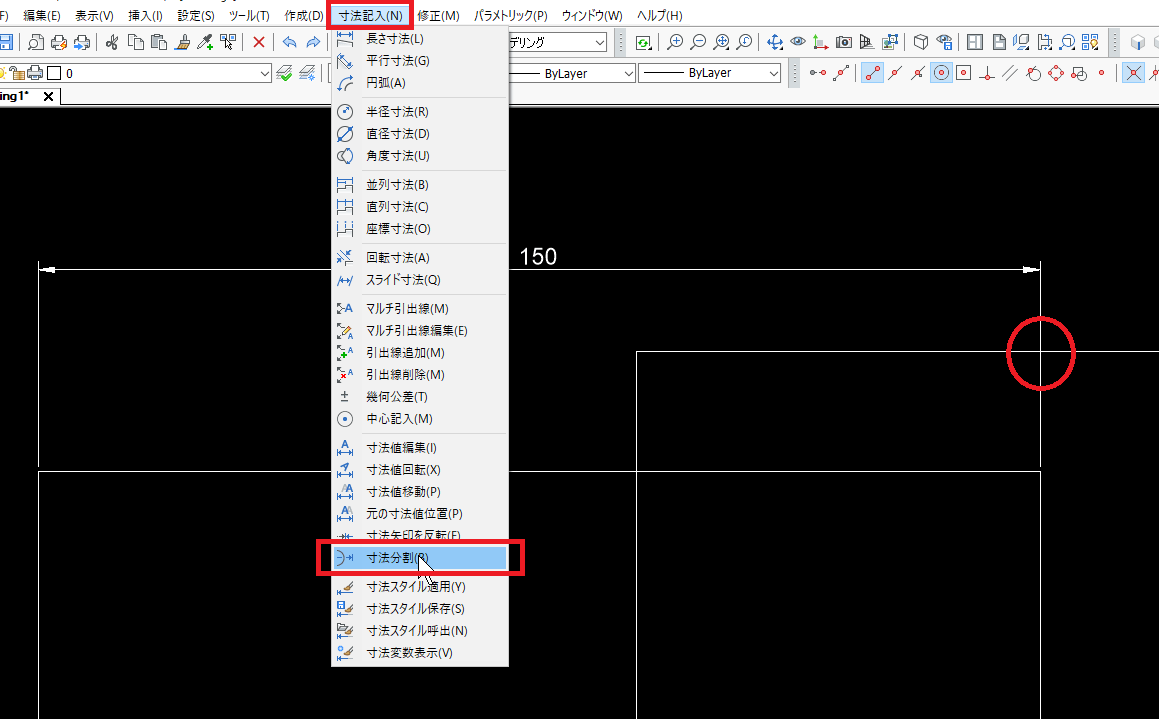The height and width of the screenshot is (719, 1159).
Task: Choose 角度寸法(U) menu item
Action: [420, 156]
